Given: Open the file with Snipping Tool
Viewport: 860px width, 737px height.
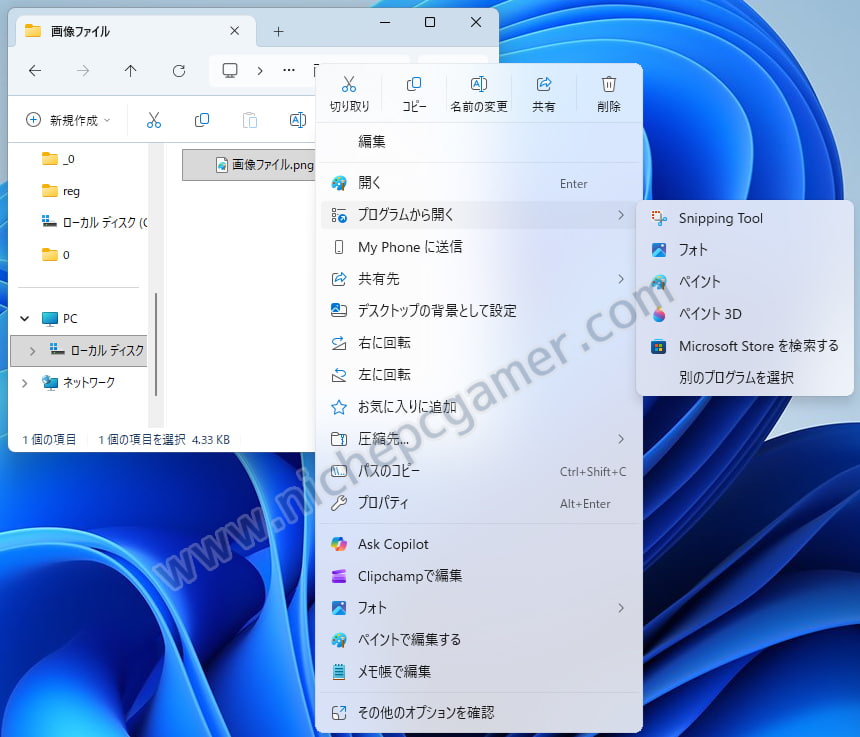Looking at the screenshot, I should 720,218.
